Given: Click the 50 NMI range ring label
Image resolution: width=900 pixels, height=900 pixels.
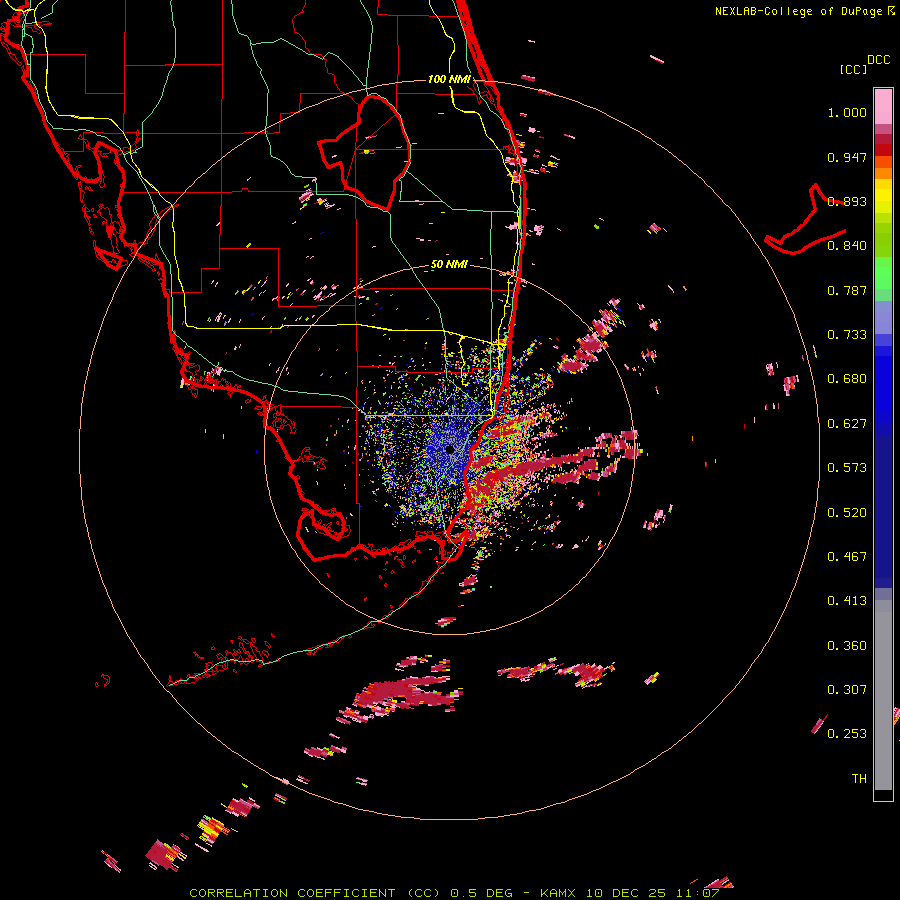Looking at the screenshot, I should tap(449, 265).
